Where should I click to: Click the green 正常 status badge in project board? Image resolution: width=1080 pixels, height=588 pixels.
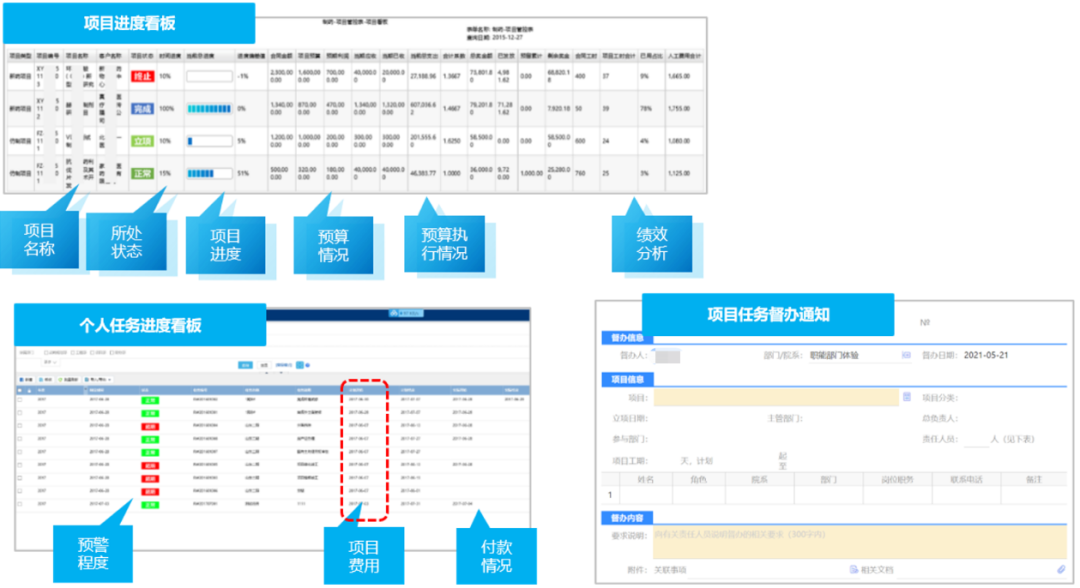click(x=142, y=173)
